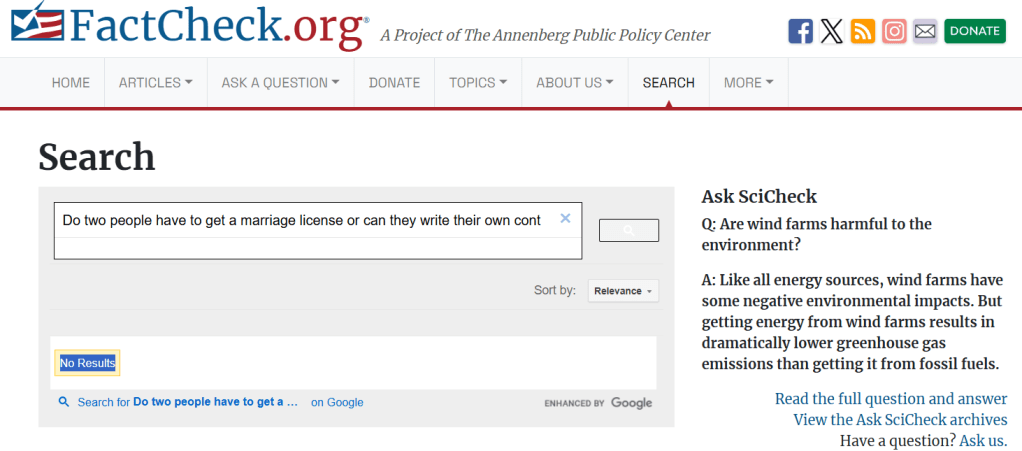
Task: Open the RSS feed icon
Action: click(x=863, y=31)
